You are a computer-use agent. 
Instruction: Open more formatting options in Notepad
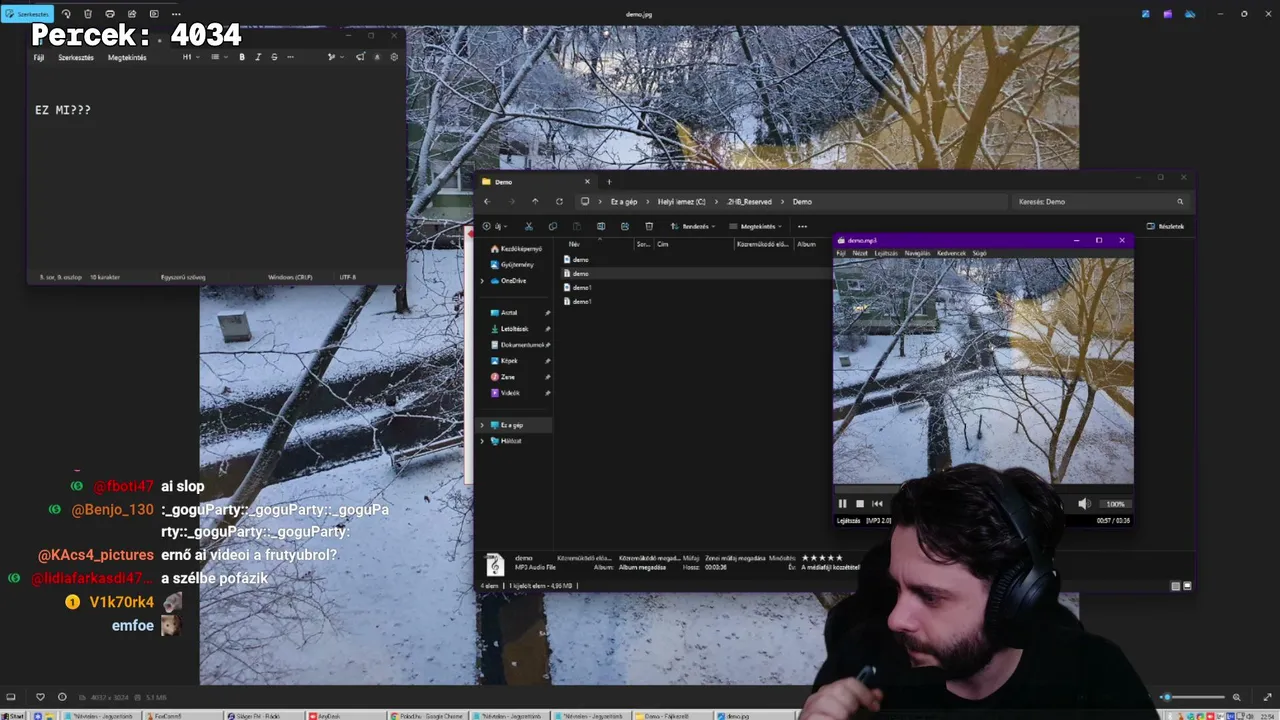[x=291, y=57]
